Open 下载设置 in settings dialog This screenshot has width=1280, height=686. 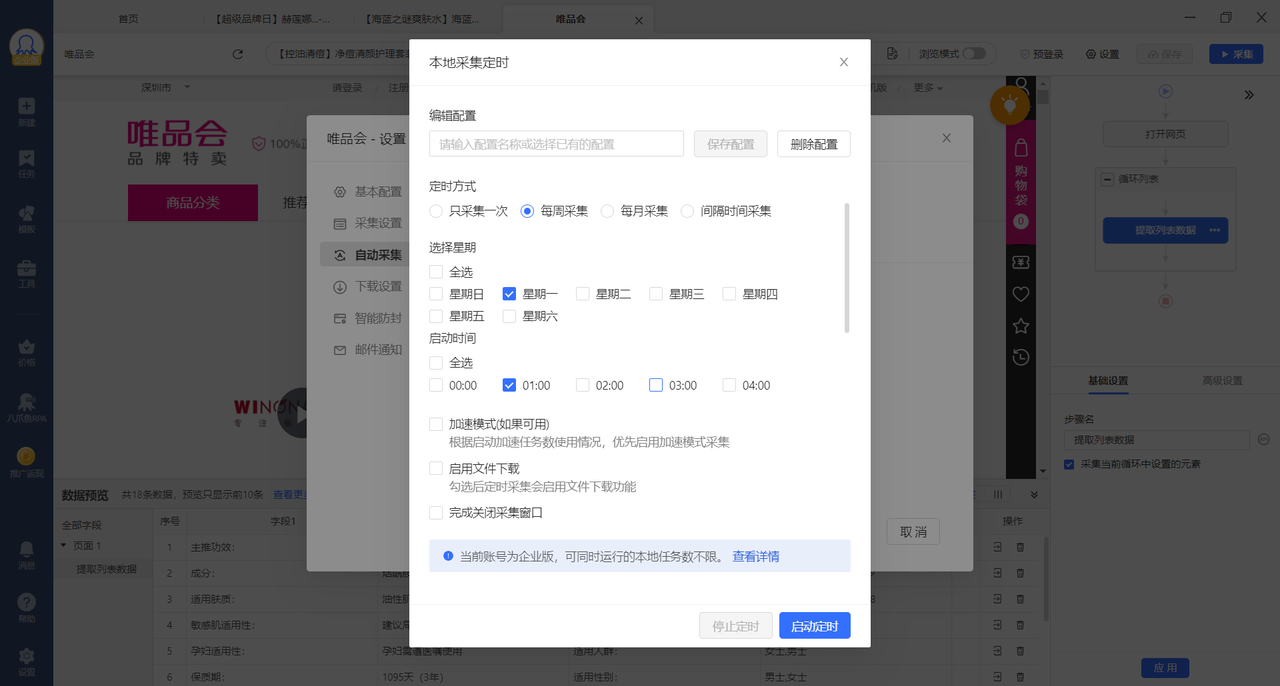[x=367, y=287]
